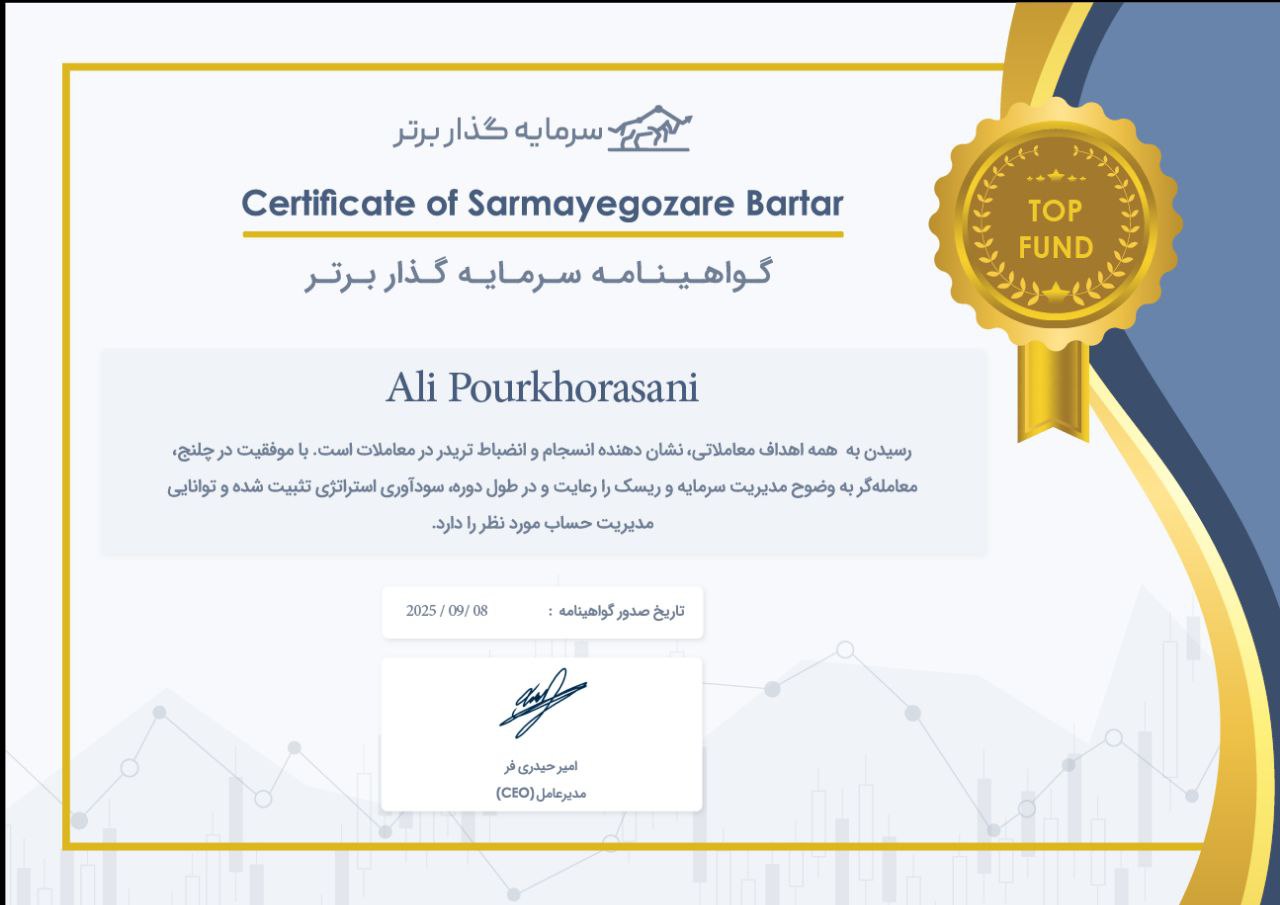Click the مدیرعامل (CEO) title text
The image size is (1280, 905).
[x=542, y=793]
